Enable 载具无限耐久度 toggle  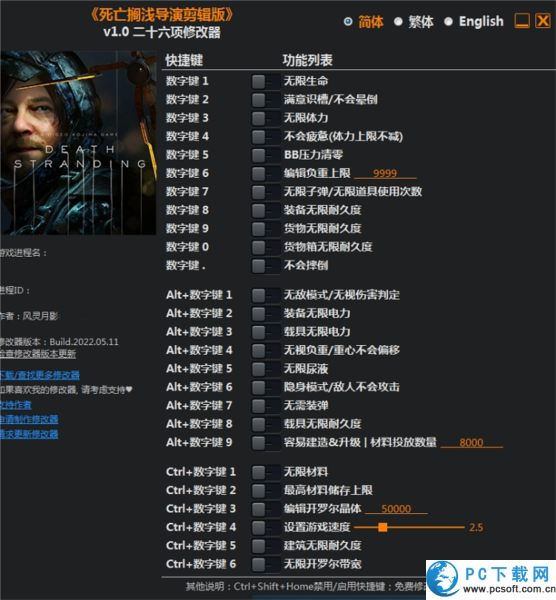click(x=265, y=424)
